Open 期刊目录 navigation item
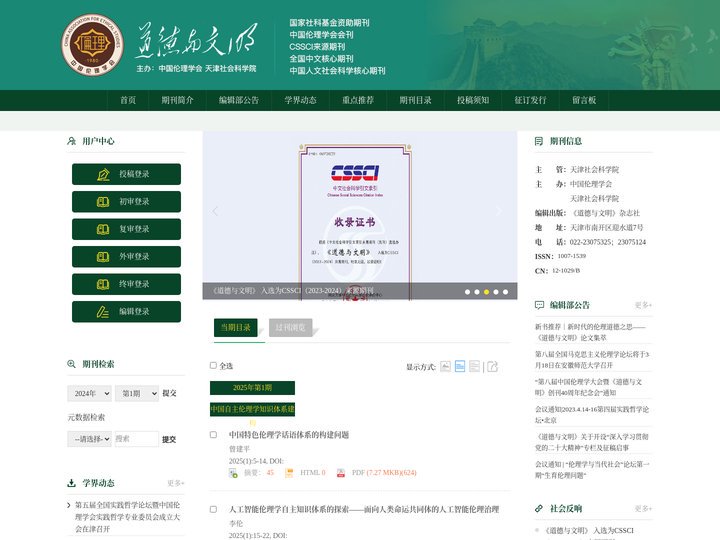Viewport: 720px width, 540px height. [415, 100]
